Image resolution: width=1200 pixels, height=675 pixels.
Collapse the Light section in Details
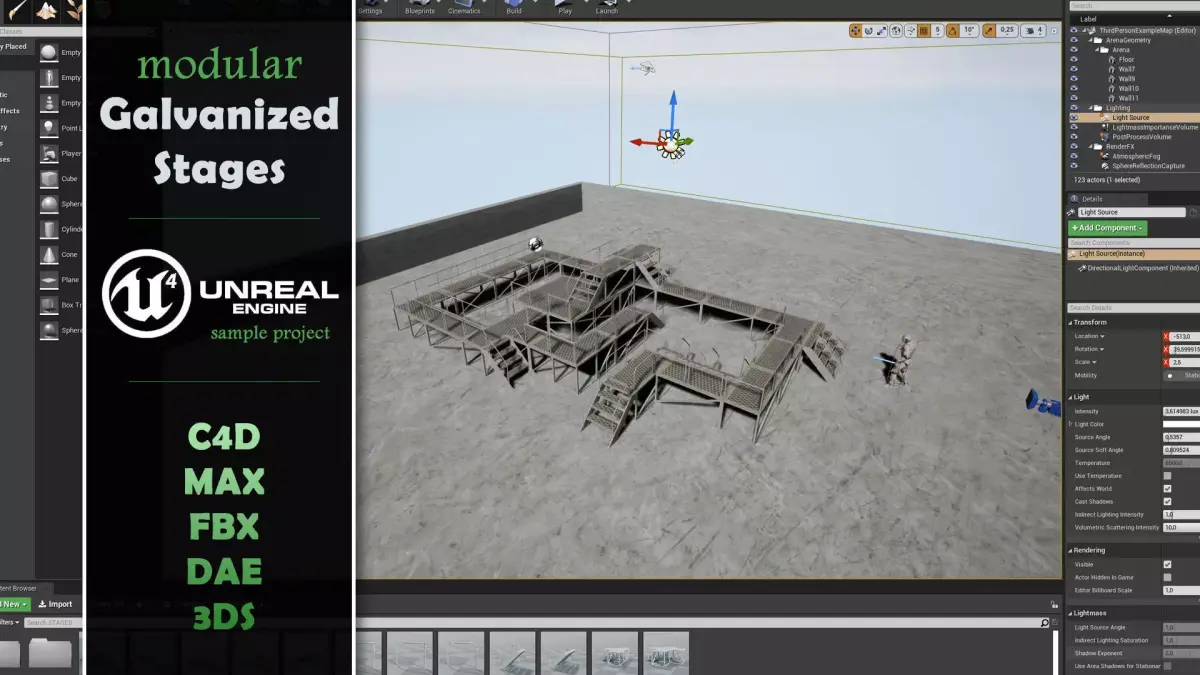click(1071, 397)
